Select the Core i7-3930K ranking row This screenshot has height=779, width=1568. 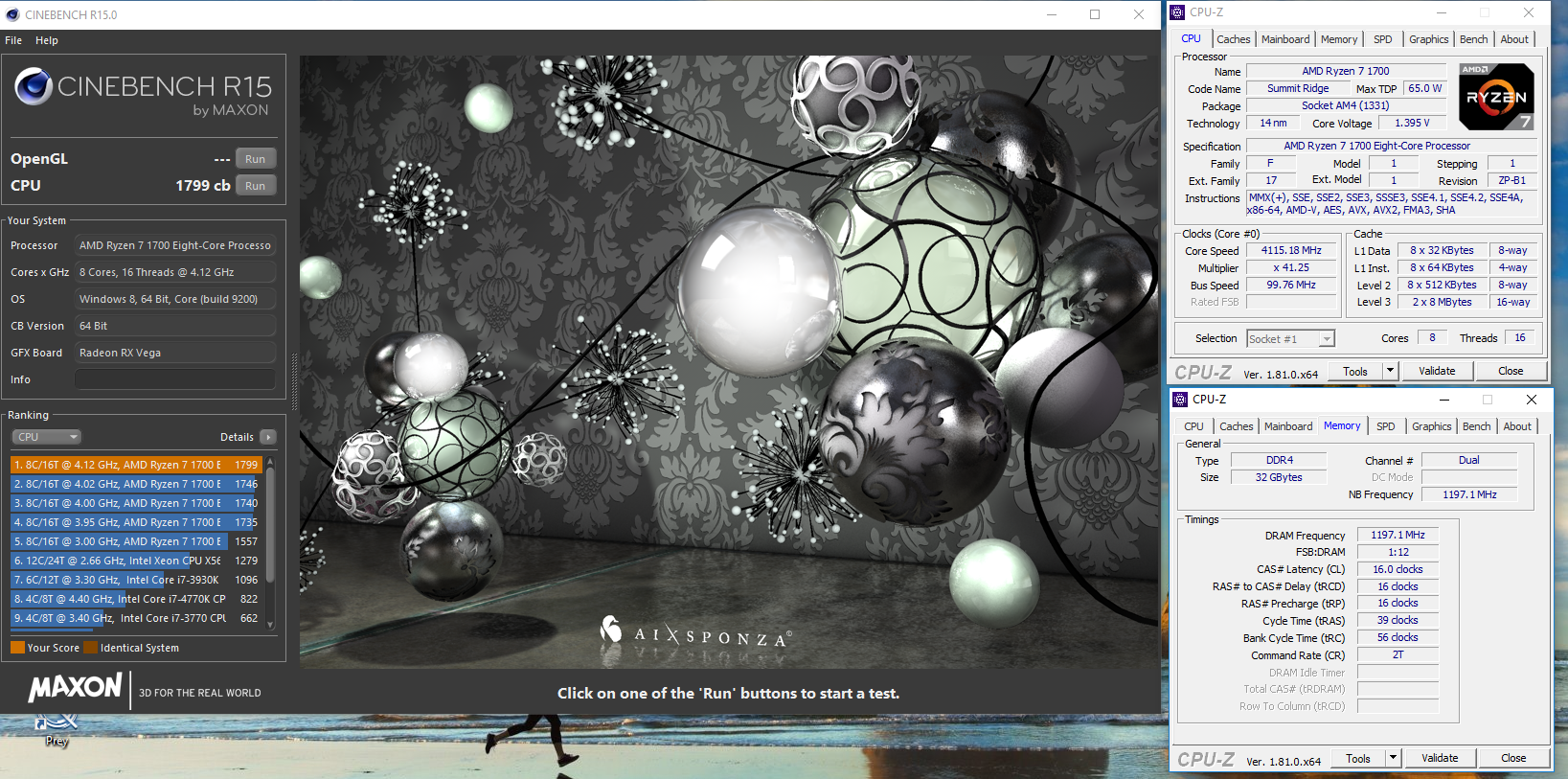click(136, 580)
